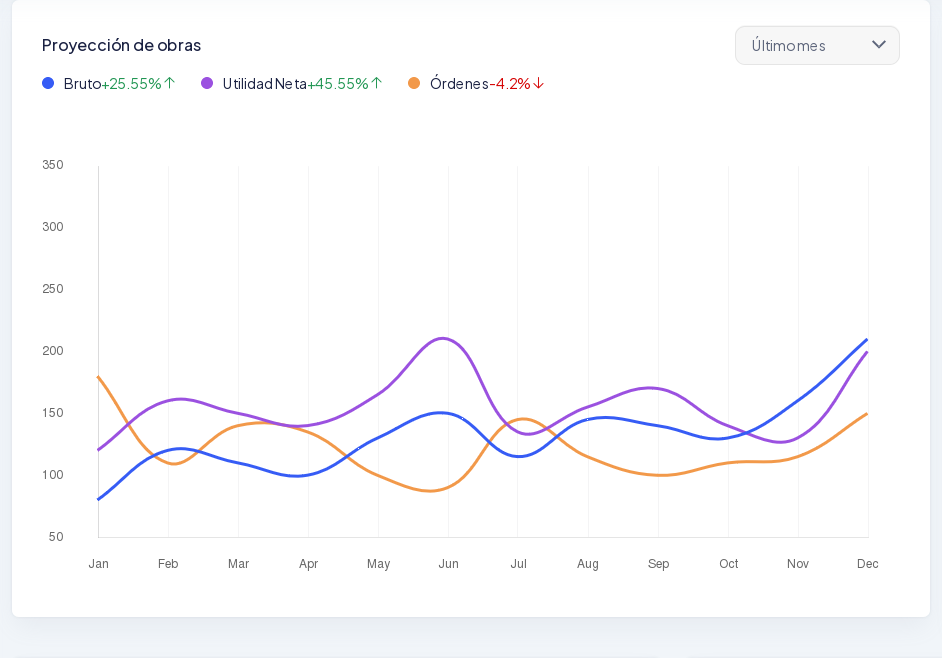Click the Jun label on the x-axis

tap(448, 564)
